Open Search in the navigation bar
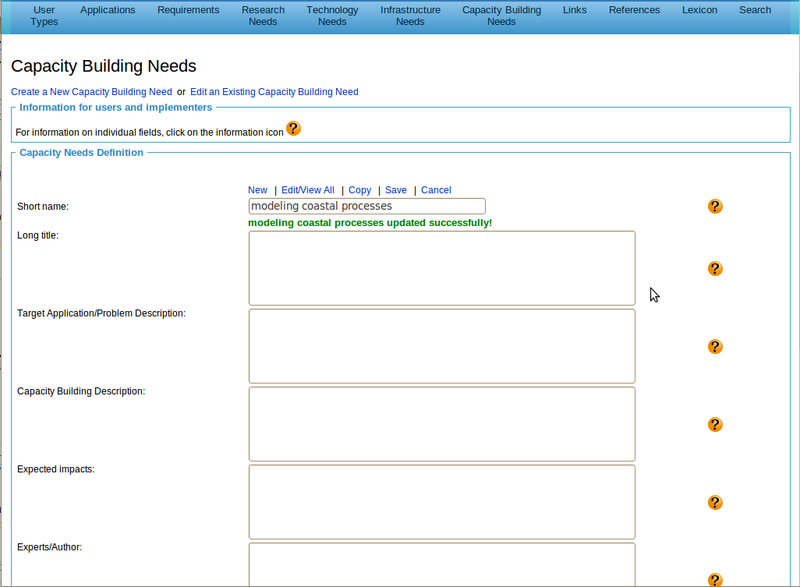800x587 pixels. click(x=755, y=10)
